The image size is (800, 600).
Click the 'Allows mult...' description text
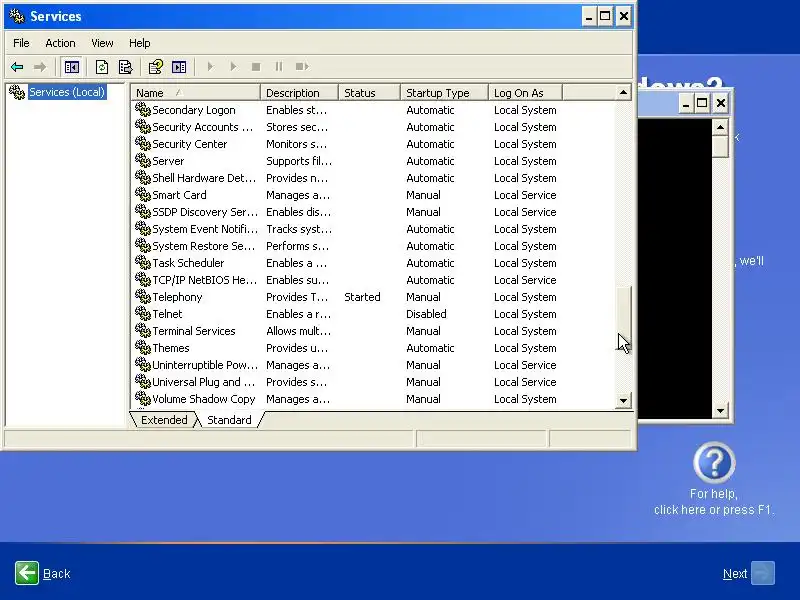(298, 331)
